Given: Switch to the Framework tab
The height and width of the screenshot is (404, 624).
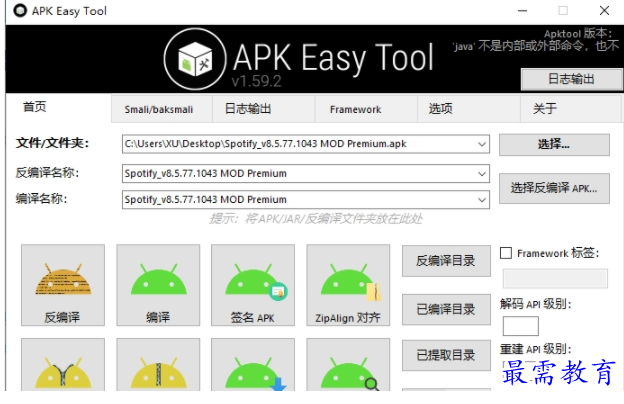Looking at the screenshot, I should click(x=366, y=109).
